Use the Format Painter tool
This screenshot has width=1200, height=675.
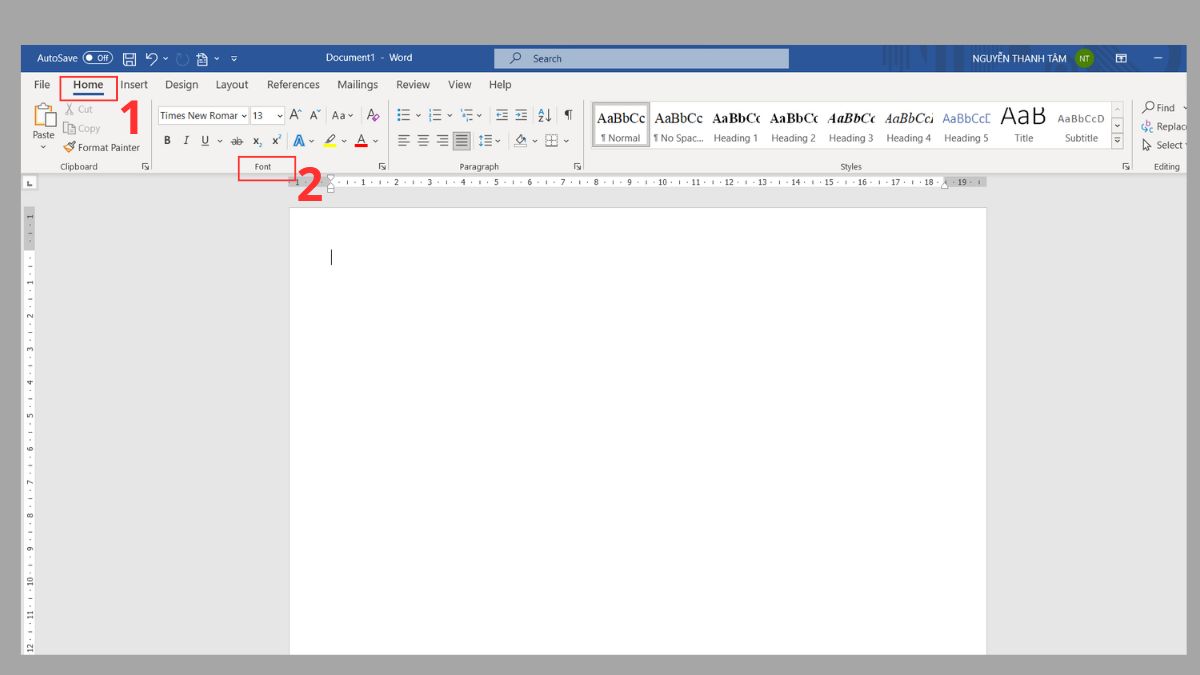point(102,147)
